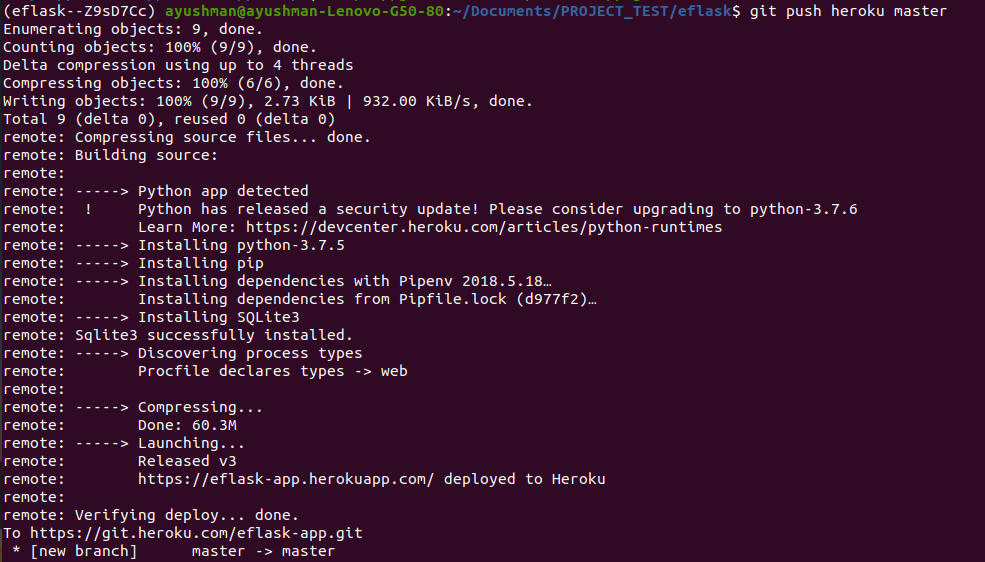Click the 'Pipfile.lock (d977f2)' text

click(497, 299)
